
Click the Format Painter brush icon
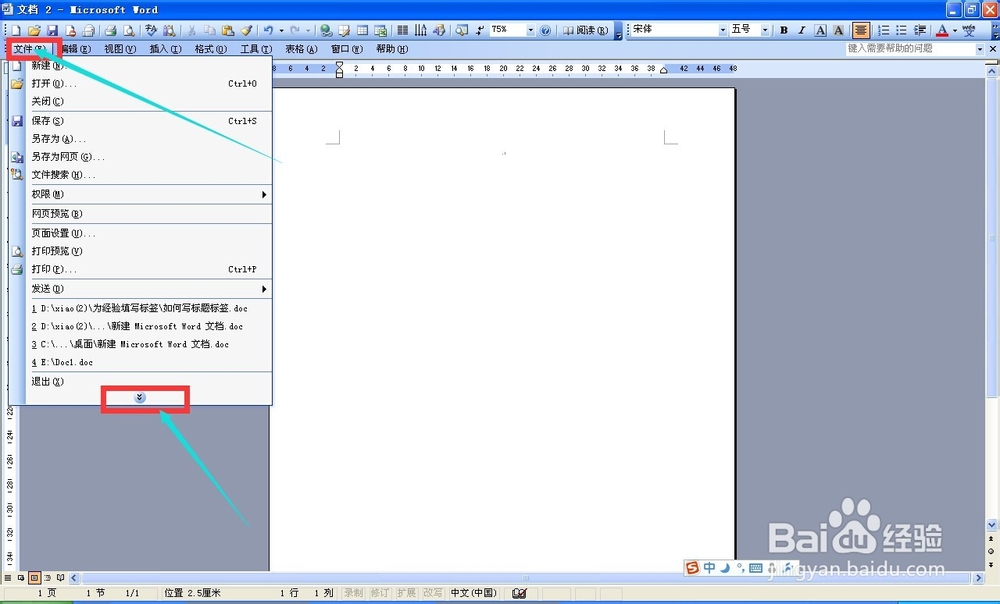pos(246,30)
